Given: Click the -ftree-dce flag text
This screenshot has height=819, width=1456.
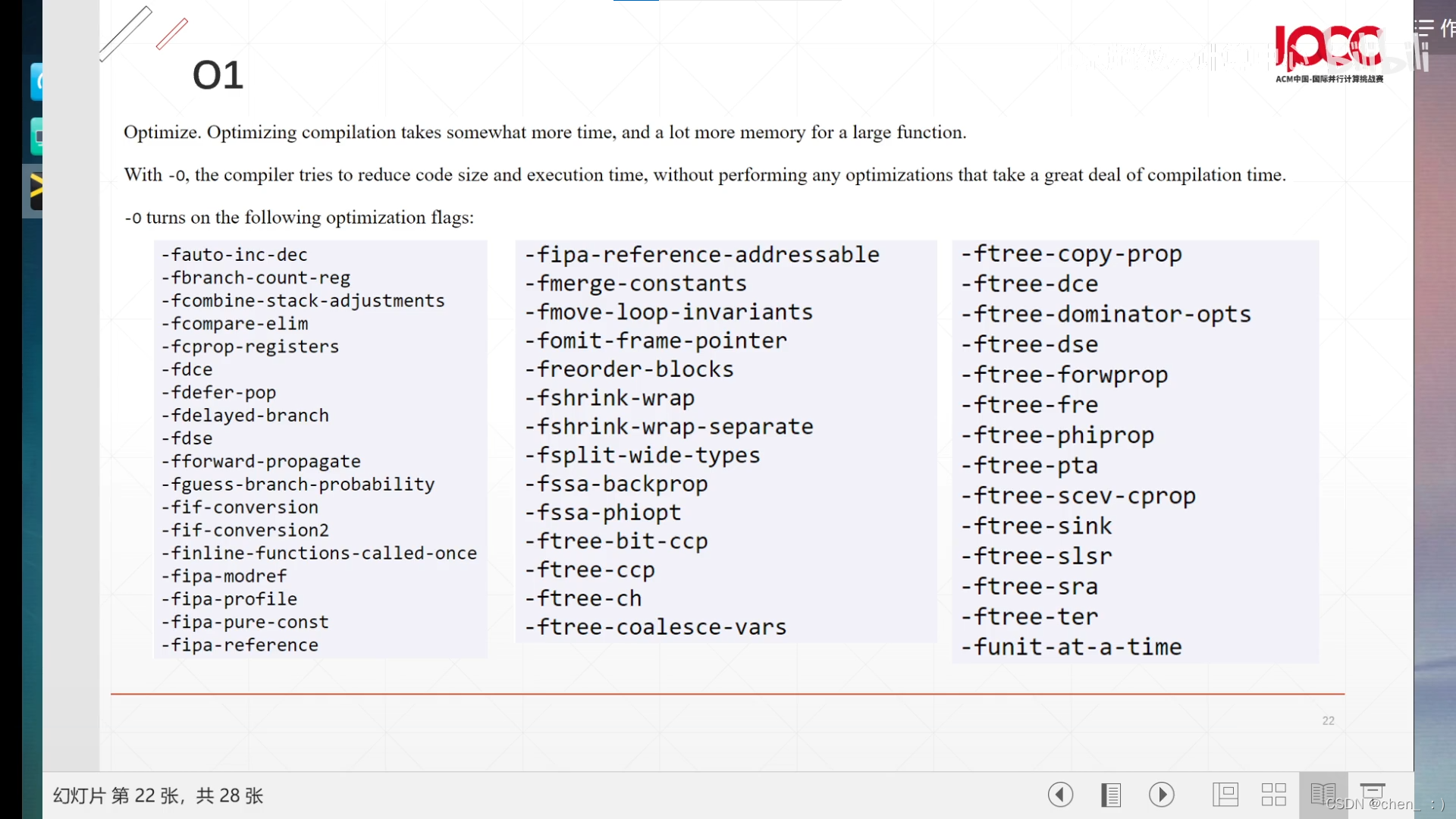Looking at the screenshot, I should 1029,284.
